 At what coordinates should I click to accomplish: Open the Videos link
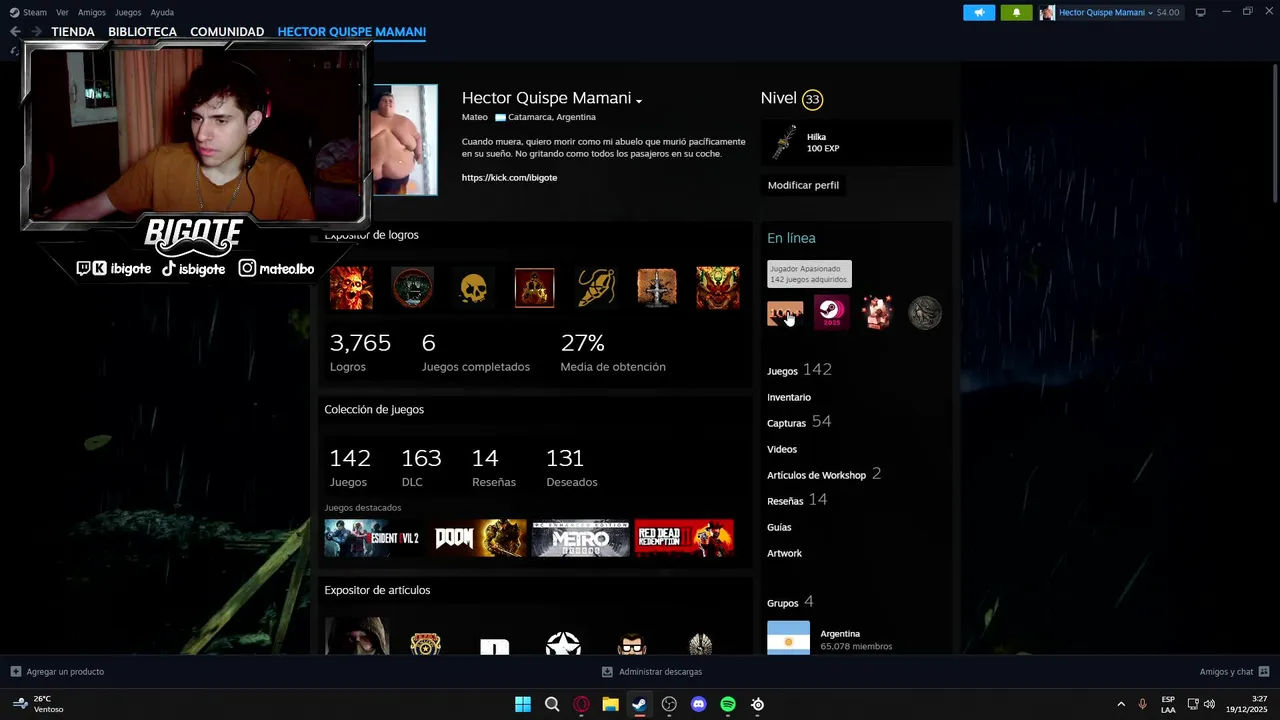(x=782, y=449)
